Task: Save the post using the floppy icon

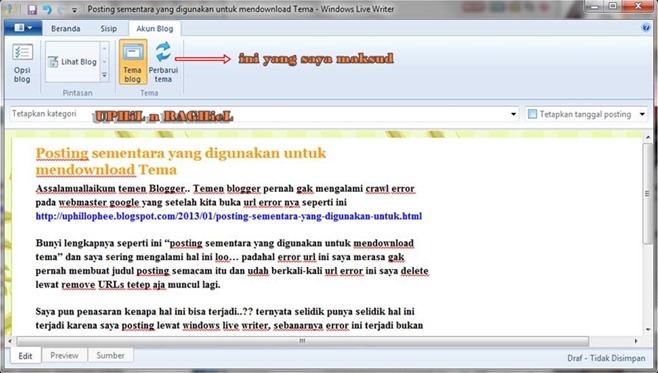Action: coord(32,9)
